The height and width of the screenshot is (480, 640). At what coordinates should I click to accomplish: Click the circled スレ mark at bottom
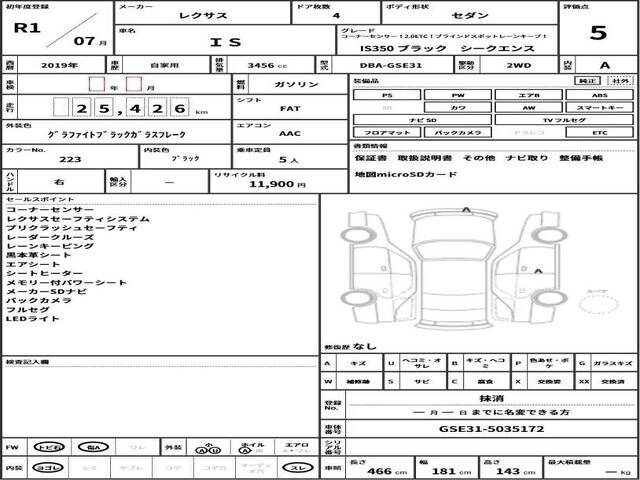tap(296, 467)
